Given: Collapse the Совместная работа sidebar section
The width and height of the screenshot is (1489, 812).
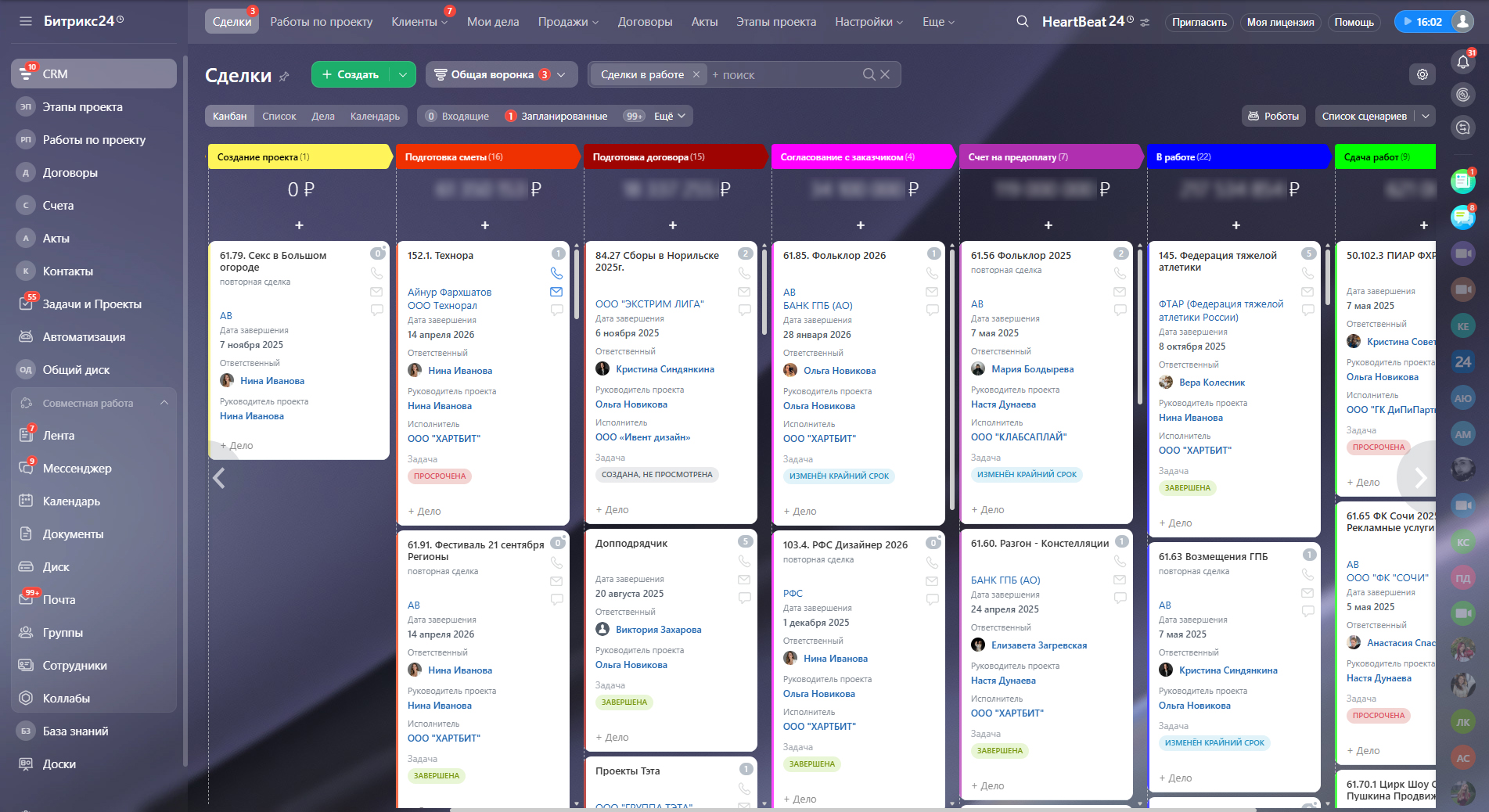Looking at the screenshot, I should point(164,403).
